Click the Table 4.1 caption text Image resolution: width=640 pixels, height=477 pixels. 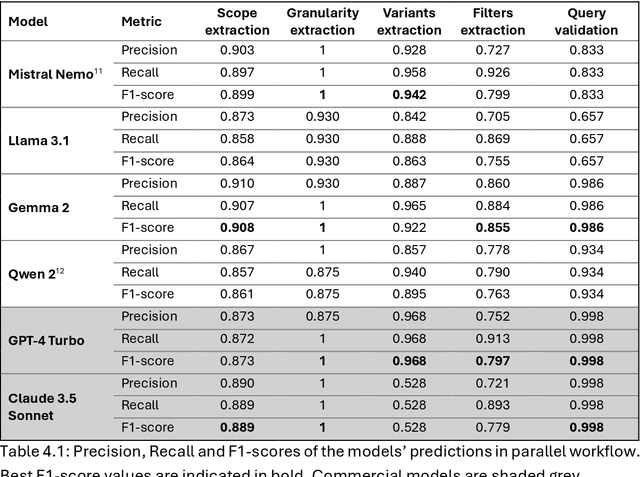click(x=320, y=451)
